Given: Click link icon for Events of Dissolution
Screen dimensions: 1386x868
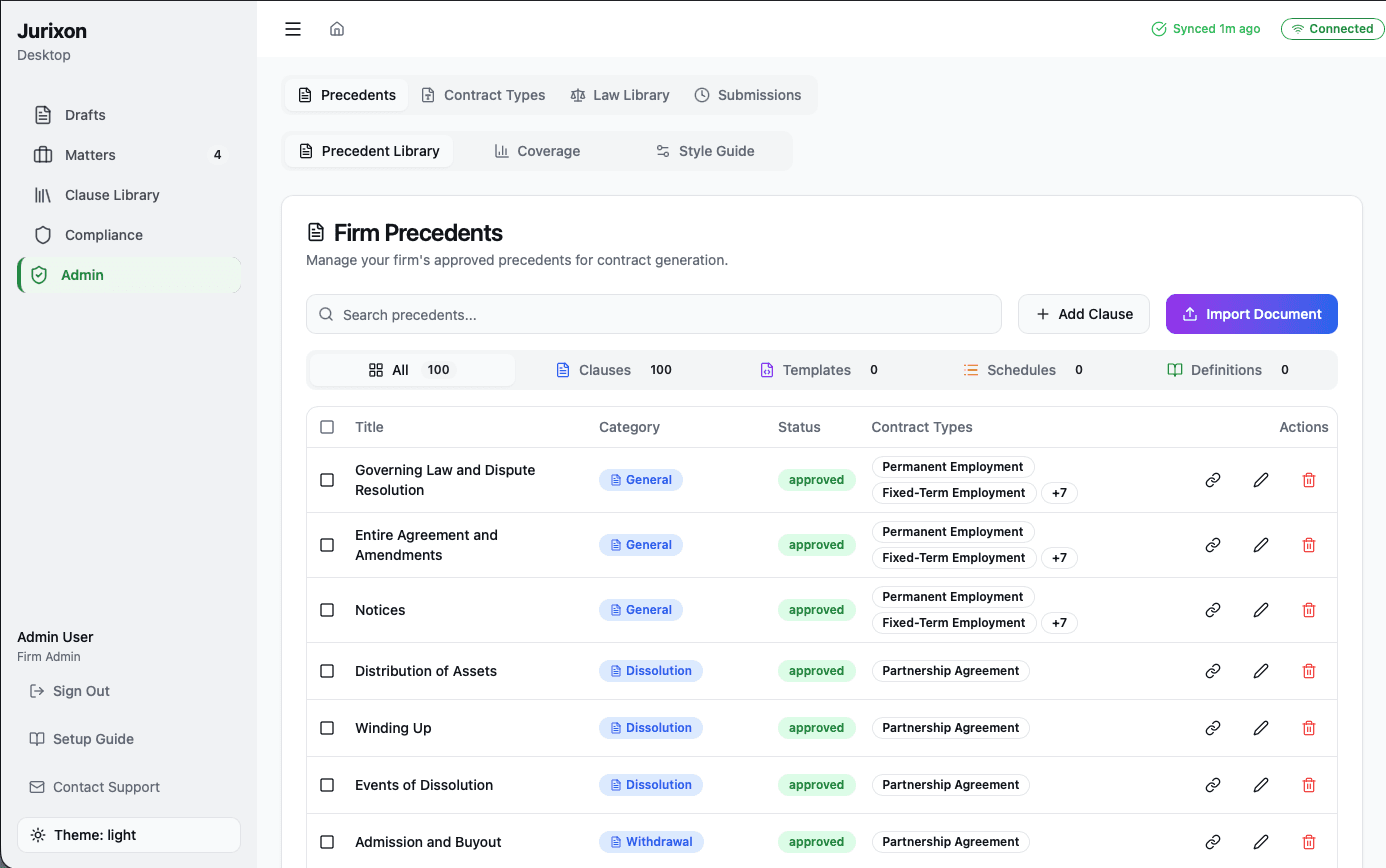Looking at the screenshot, I should [1213, 785].
